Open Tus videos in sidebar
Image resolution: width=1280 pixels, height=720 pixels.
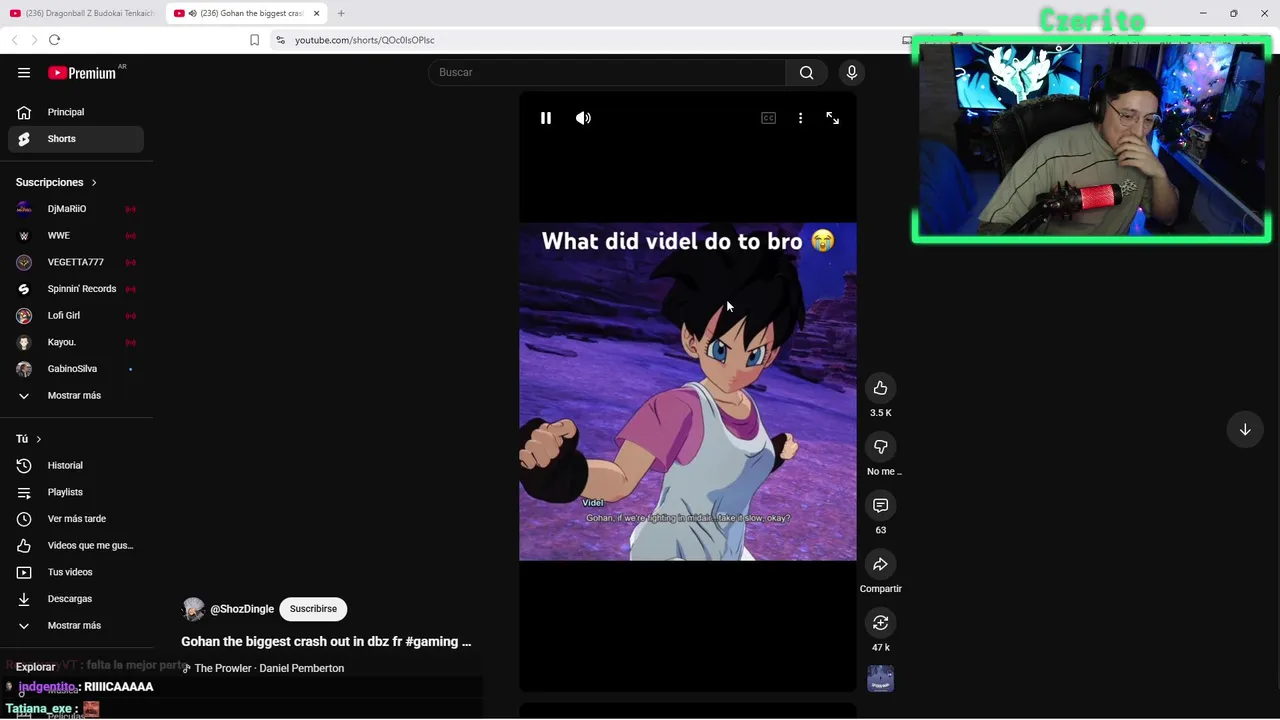76,572
